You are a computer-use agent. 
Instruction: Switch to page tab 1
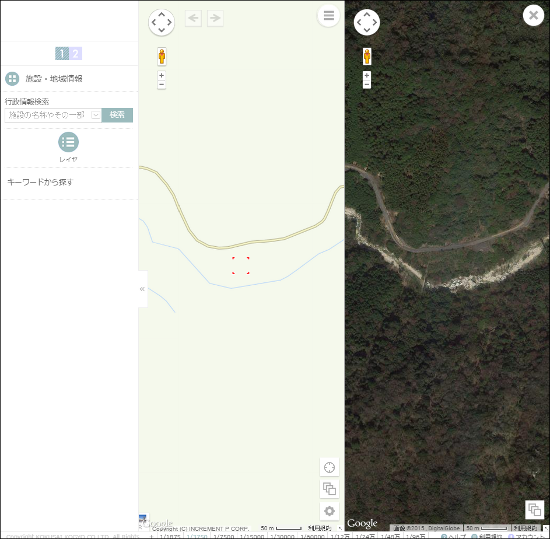tap(62, 54)
